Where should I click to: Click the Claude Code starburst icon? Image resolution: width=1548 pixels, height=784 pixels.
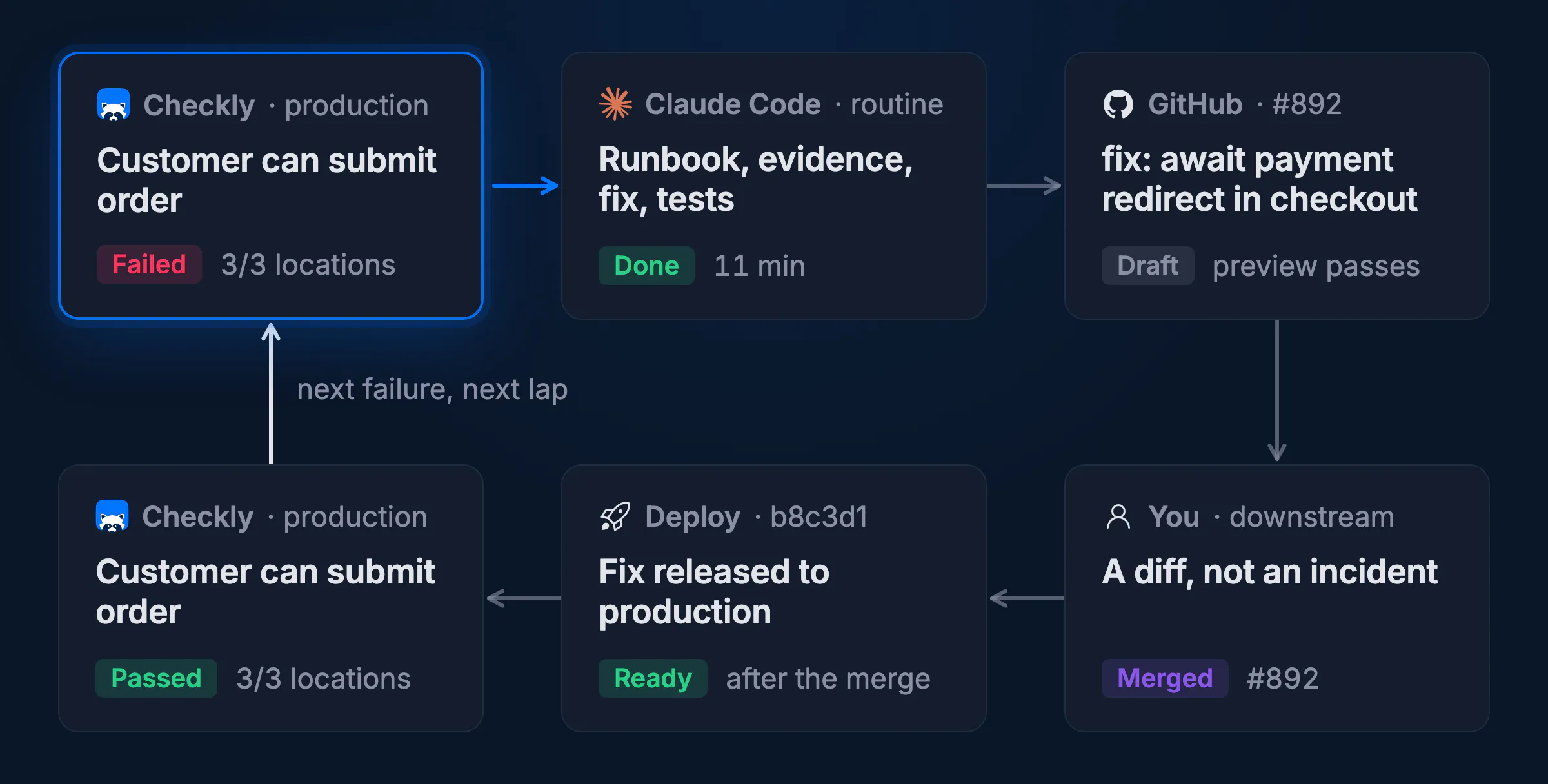(615, 104)
